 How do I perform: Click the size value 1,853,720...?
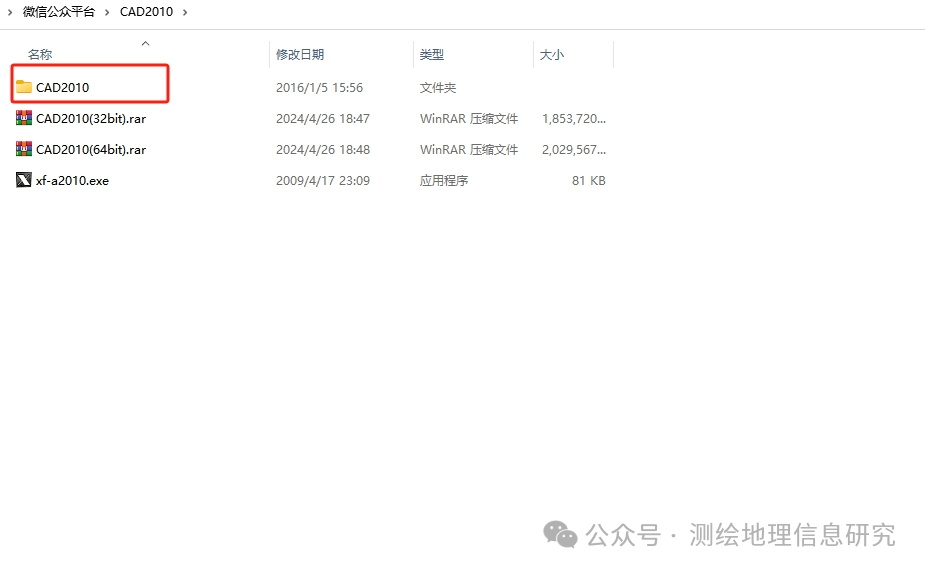point(574,119)
